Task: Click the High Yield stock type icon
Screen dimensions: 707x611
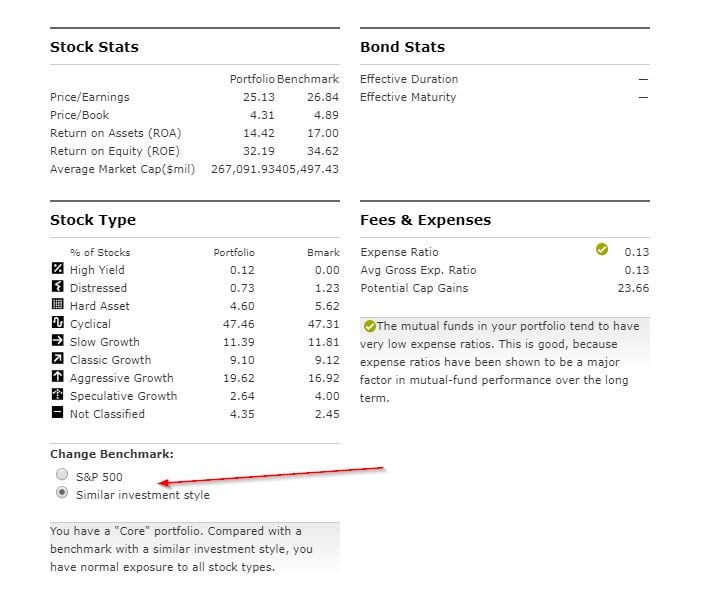Action: (57, 269)
